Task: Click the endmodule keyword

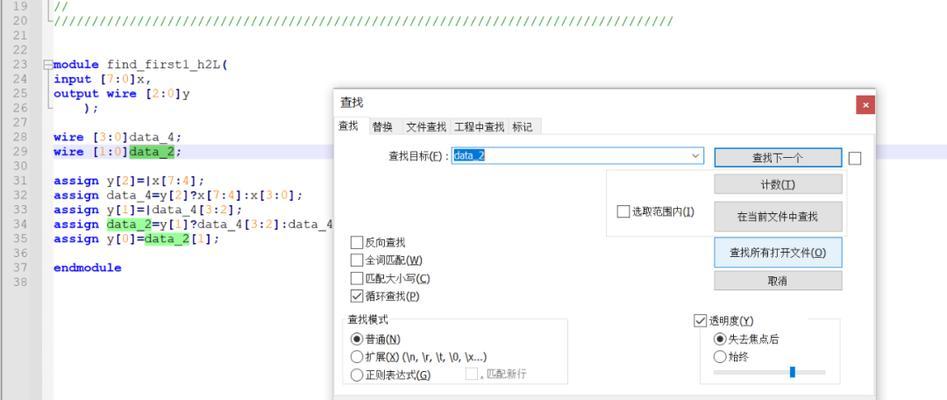Action: pyautogui.click(x=88, y=268)
